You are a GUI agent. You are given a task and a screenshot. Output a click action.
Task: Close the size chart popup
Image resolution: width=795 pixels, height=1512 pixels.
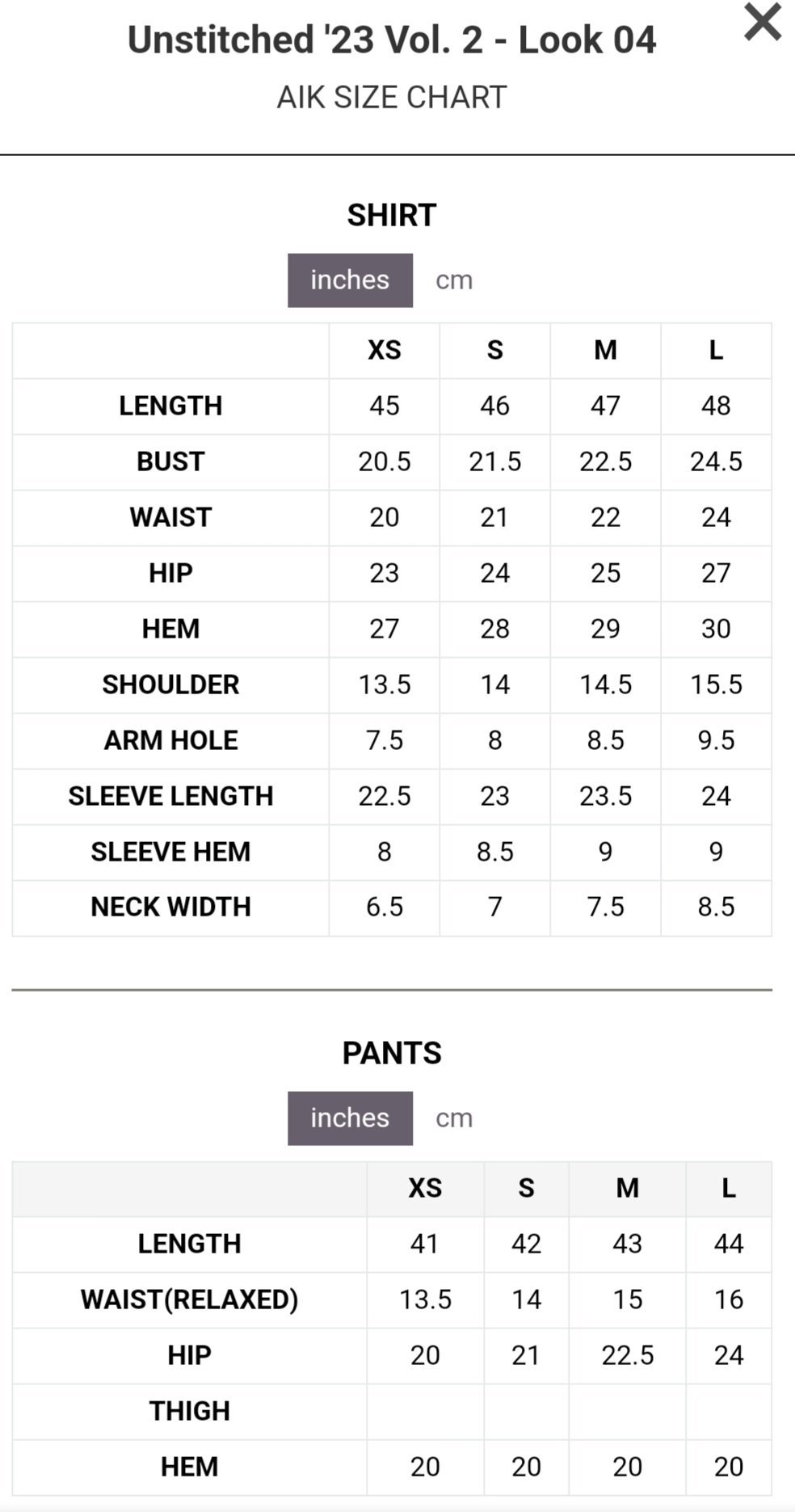tap(762, 22)
